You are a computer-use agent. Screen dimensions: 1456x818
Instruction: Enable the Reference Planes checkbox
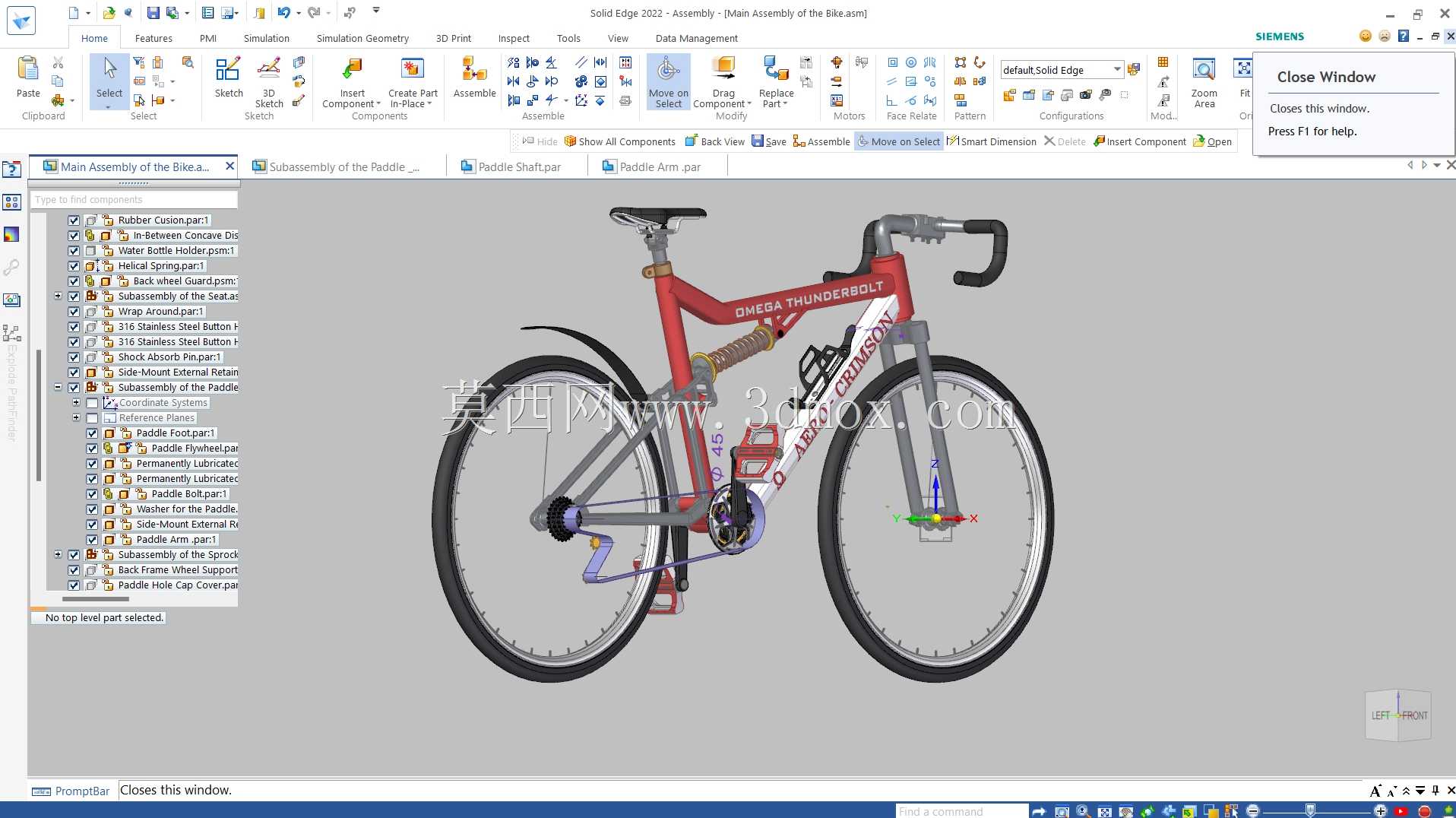tap(92, 418)
